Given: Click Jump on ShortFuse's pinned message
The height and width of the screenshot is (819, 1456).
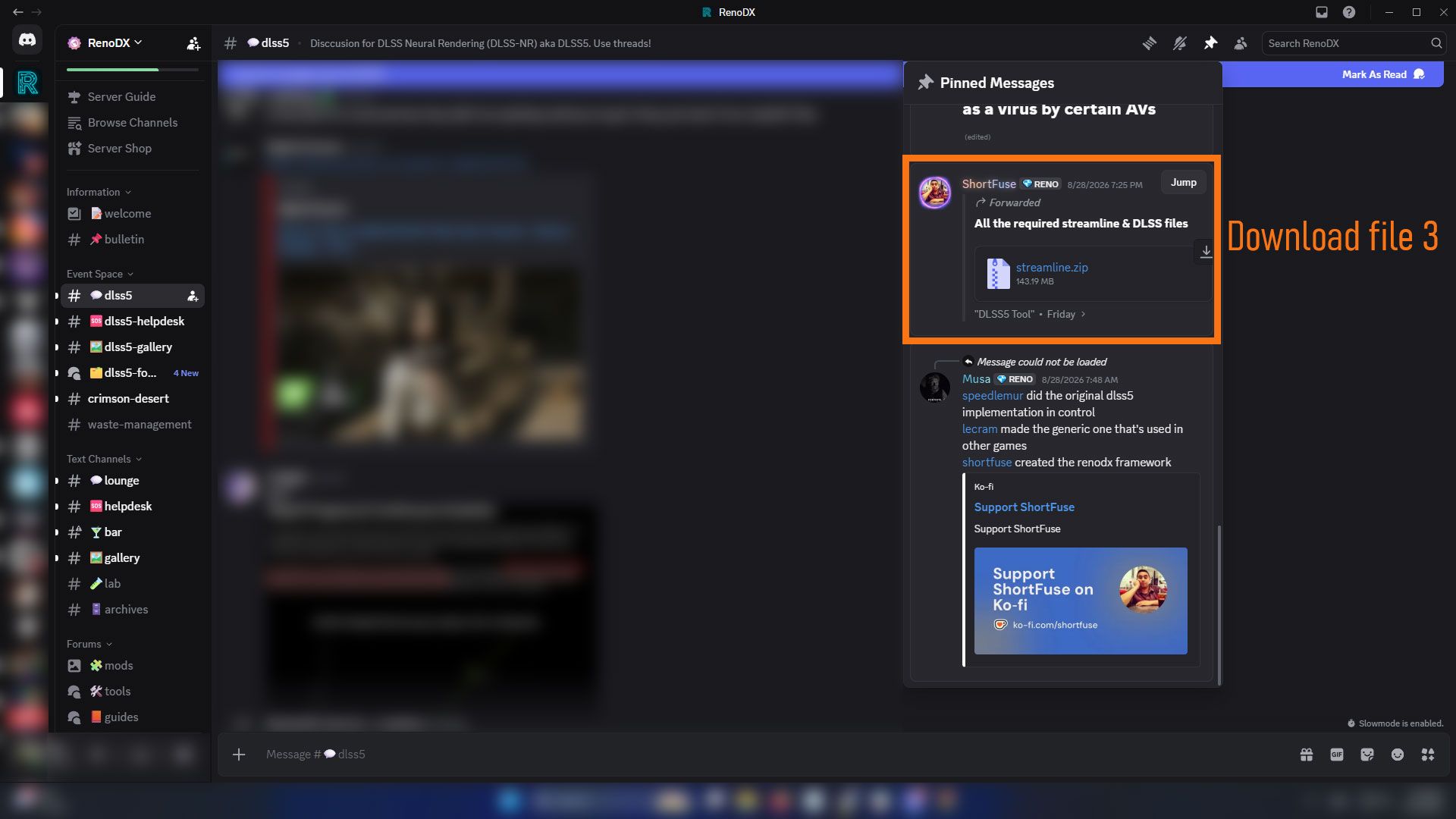Looking at the screenshot, I should (1183, 183).
